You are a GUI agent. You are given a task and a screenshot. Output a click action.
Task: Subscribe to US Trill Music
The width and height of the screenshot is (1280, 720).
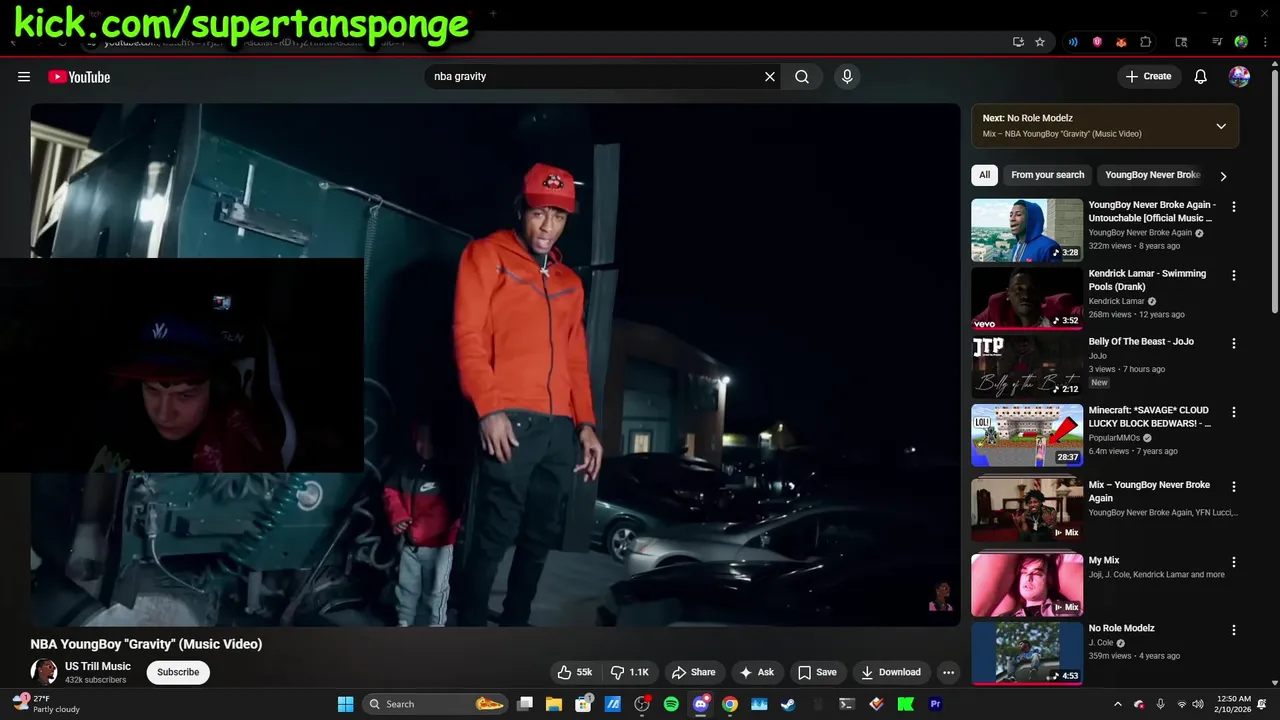point(178,672)
